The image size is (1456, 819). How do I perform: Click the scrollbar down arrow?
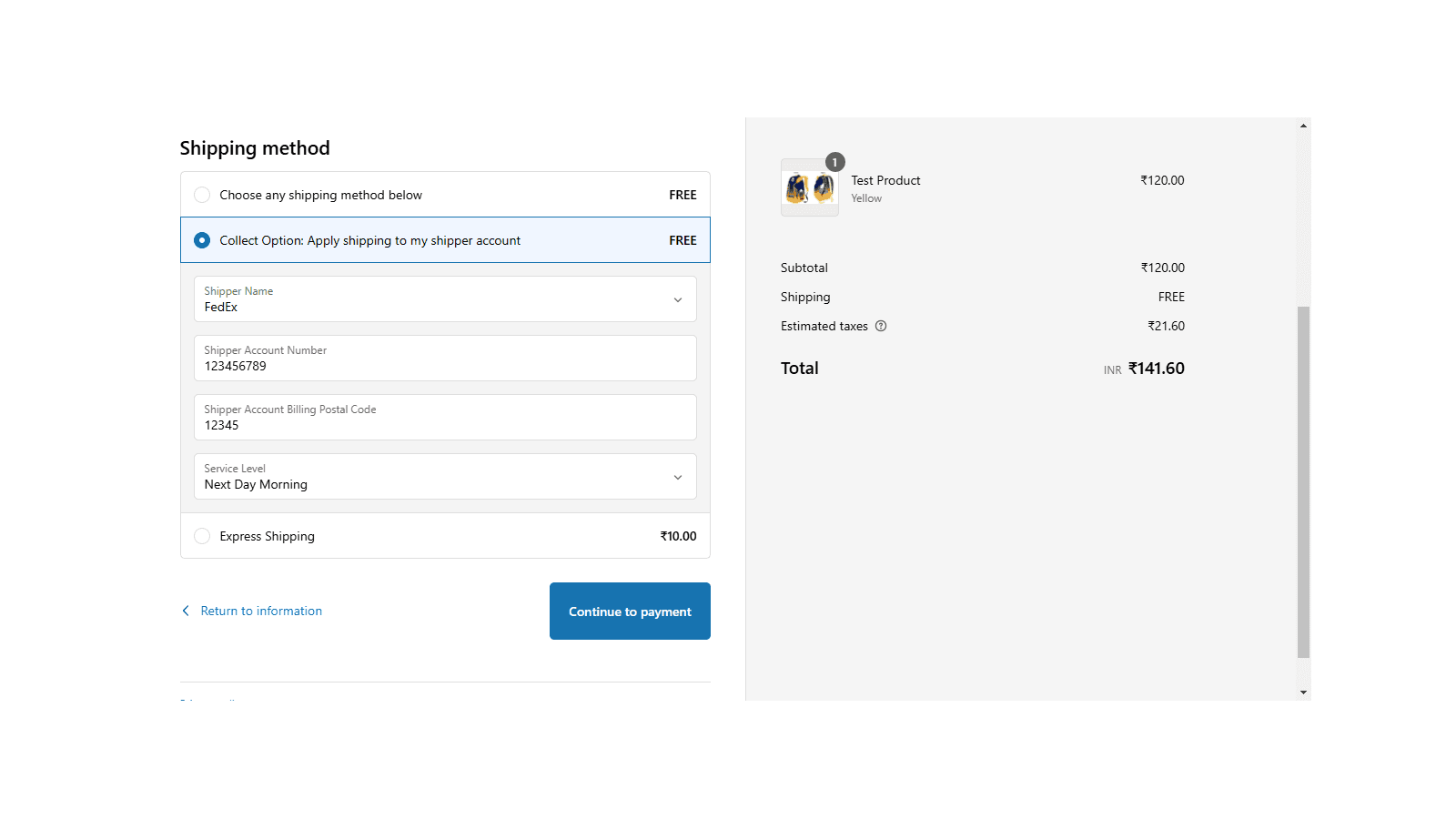coord(1303,693)
